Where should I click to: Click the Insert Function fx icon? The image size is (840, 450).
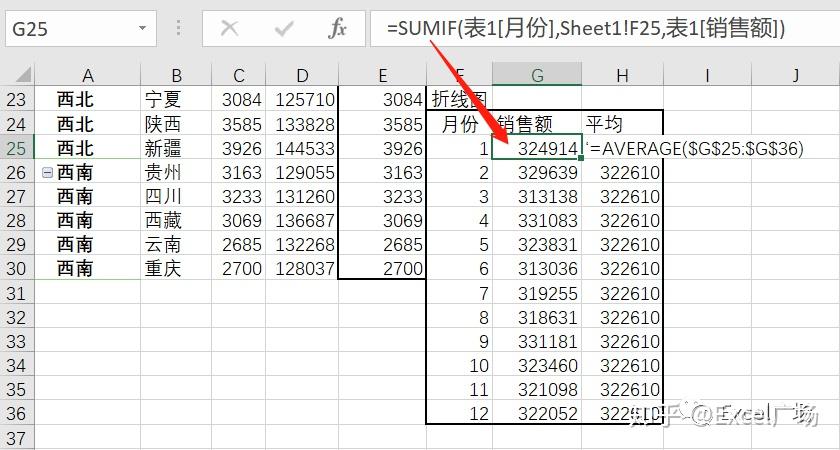click(x=337, y=28)
